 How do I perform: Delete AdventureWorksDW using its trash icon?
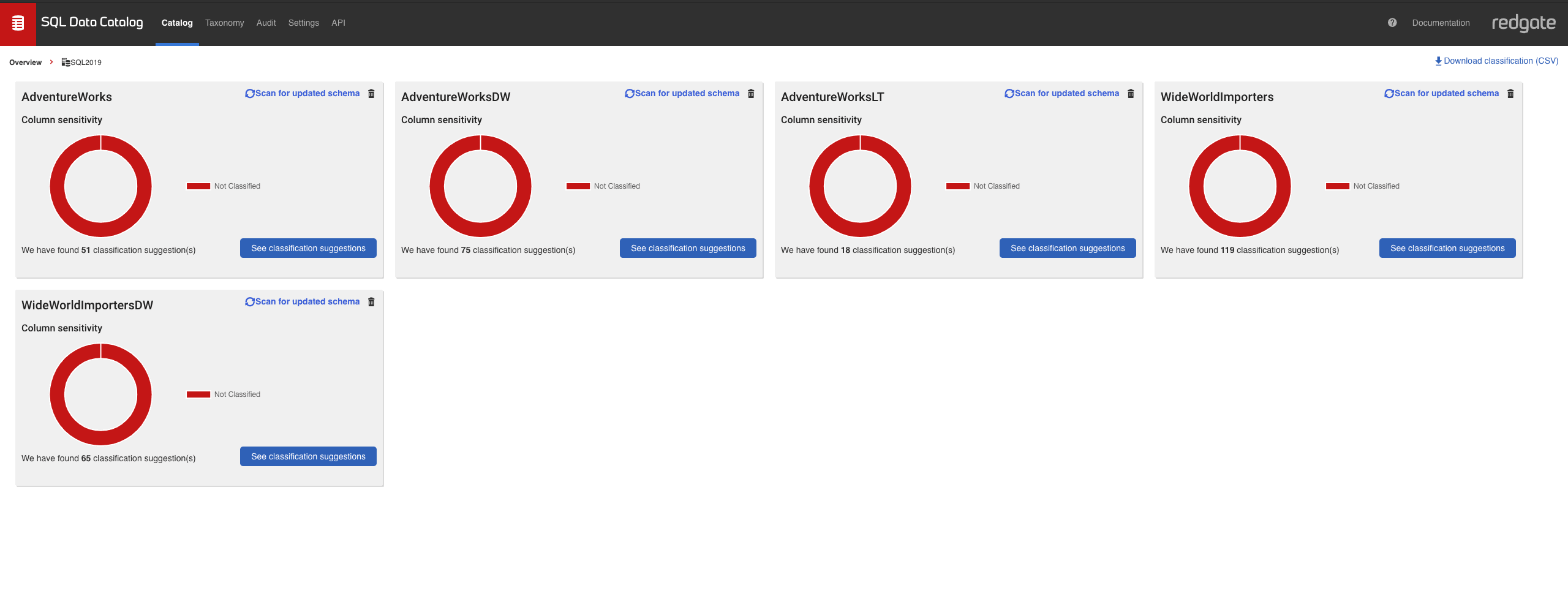point(751,93)
